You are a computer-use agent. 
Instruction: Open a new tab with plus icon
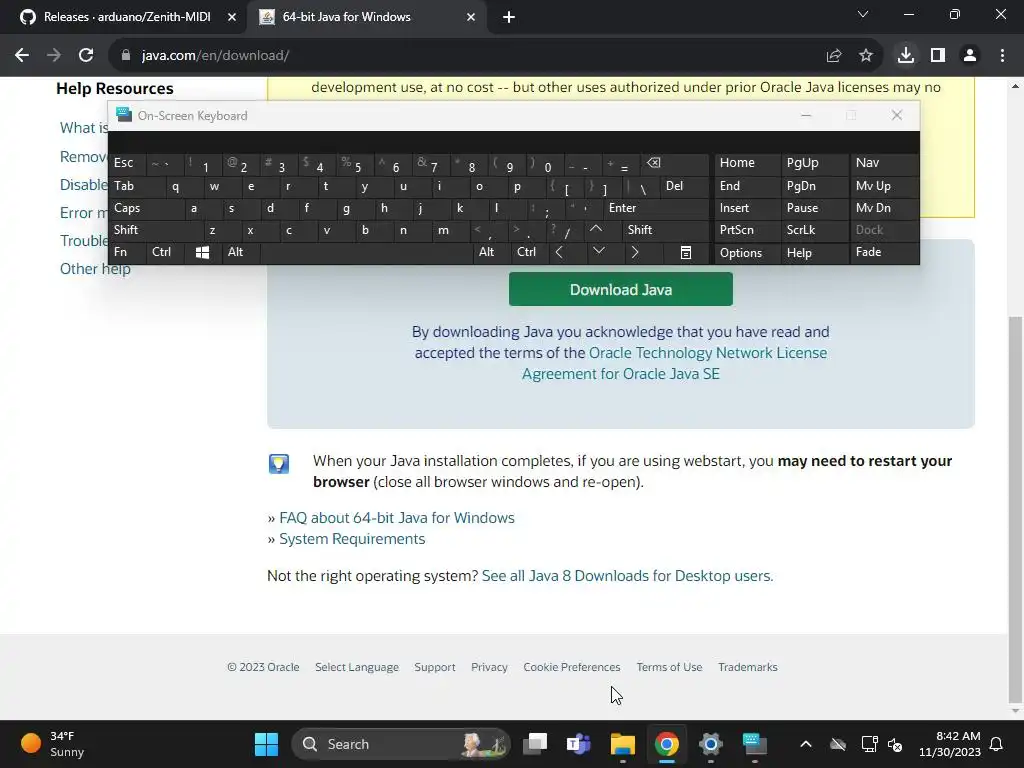(x=509, y=18)
